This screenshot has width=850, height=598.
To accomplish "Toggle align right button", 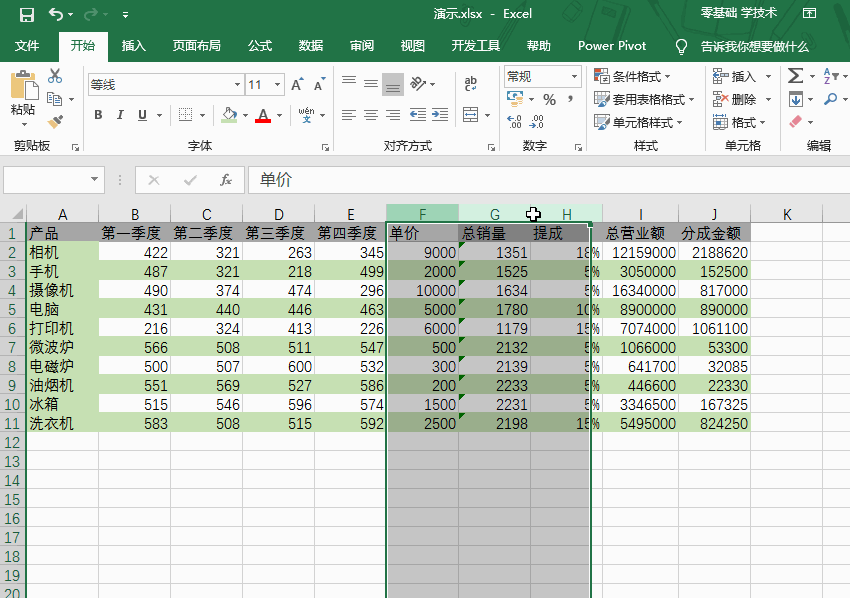I will point(393,115).
